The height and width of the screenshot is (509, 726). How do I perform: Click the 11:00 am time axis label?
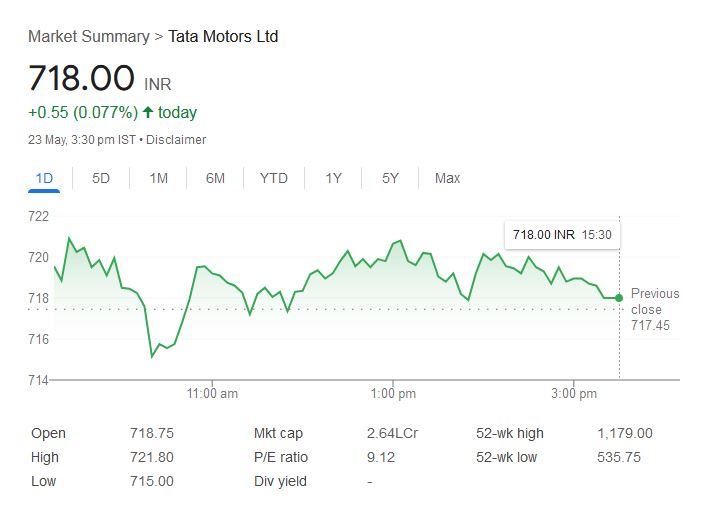[213, 394]
